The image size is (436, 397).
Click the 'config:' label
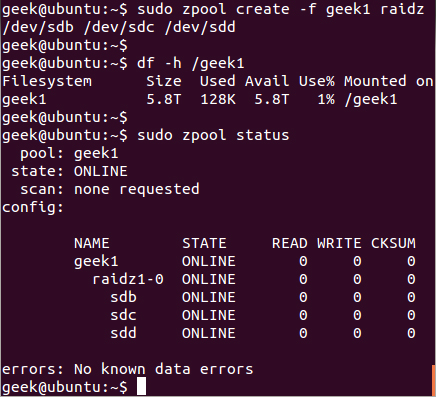click(x=33, y=207)
